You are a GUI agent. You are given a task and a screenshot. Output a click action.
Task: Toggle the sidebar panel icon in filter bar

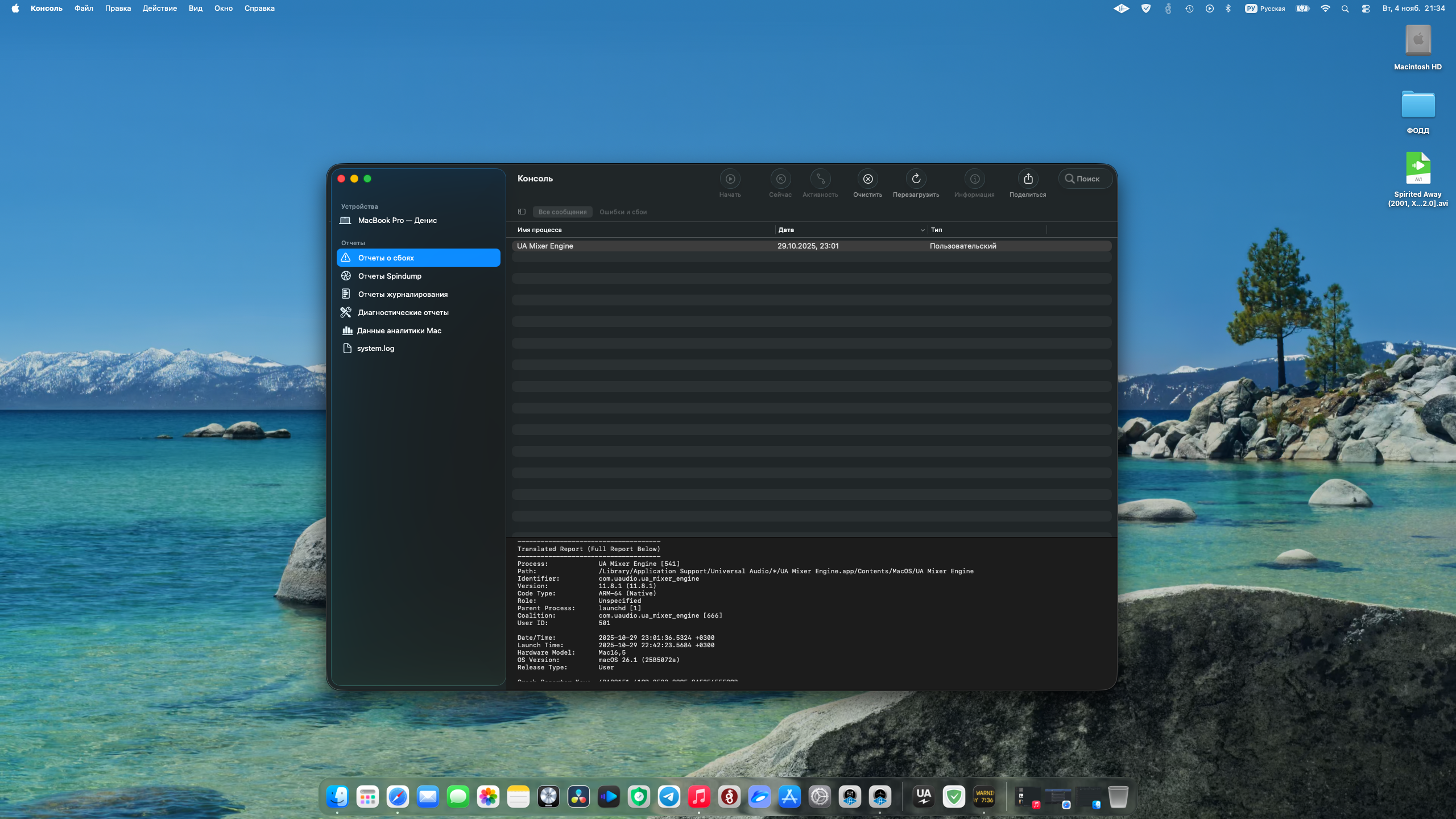(522, 212)
